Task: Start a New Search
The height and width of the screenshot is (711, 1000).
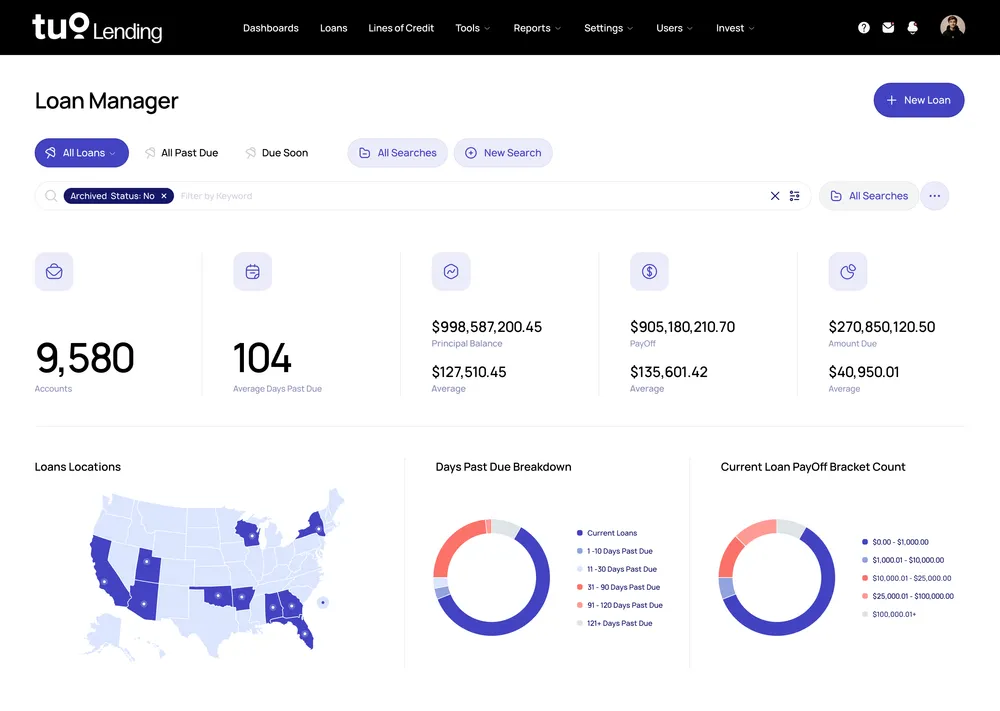Action: (x=503, y=152)
